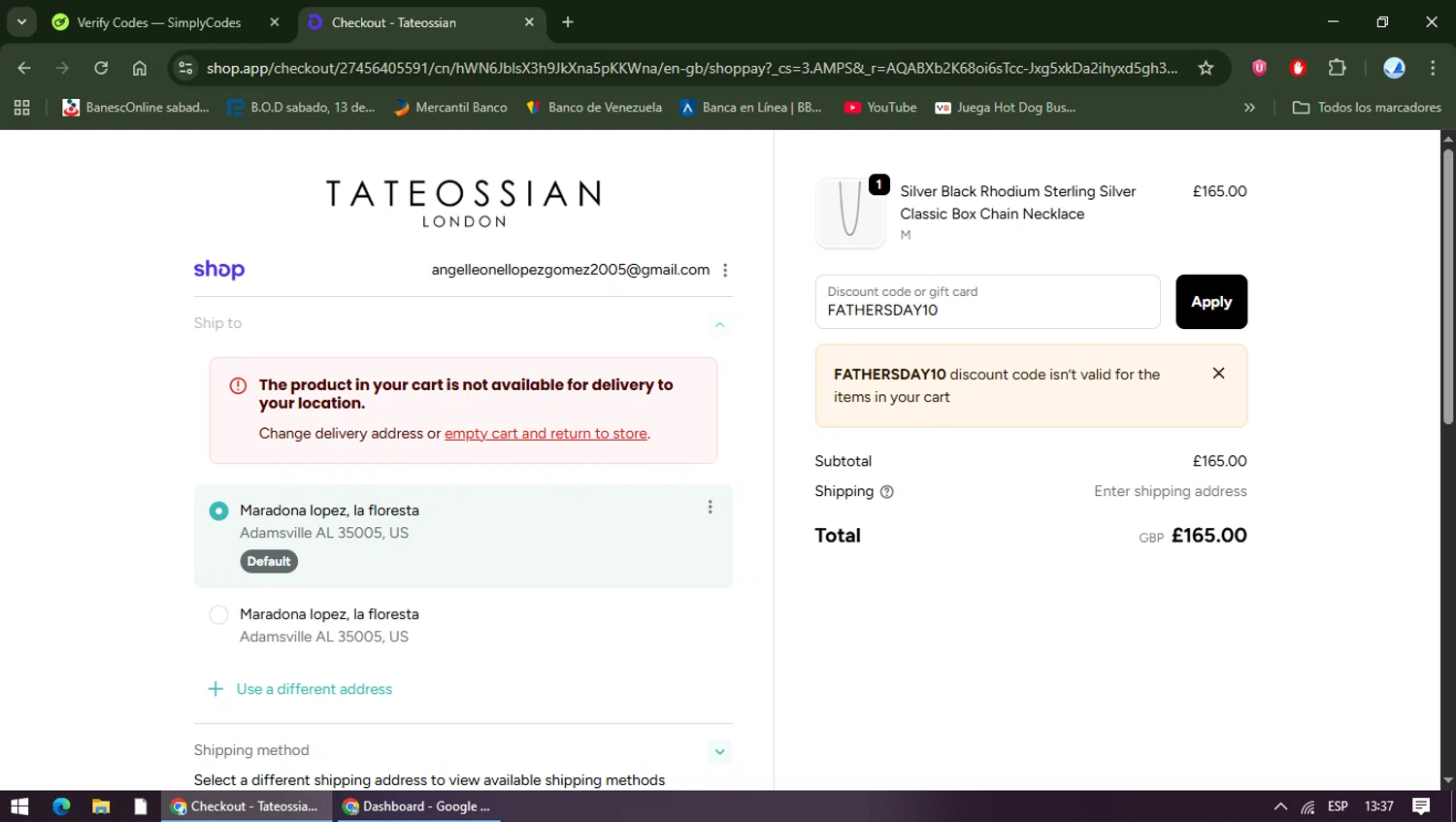This screenshot has width=1456, height=822.
Task: Expand the Shipping method section
Action: pyautogui.click(x=719, y=751)
